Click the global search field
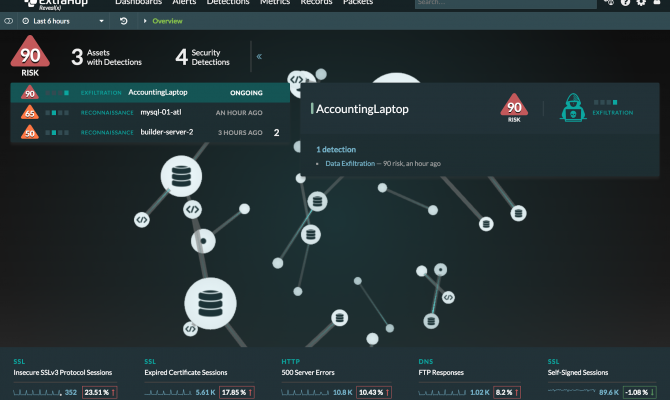670x400 pixels. click(x=505, y=3)
